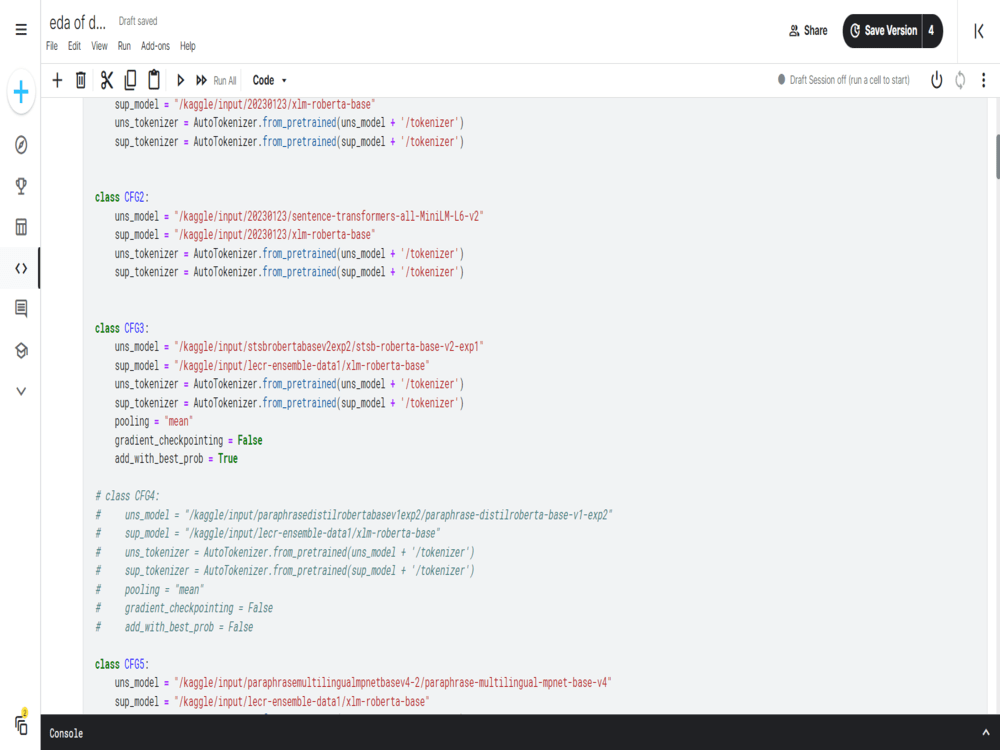Click the commented '# class CFG4:' line
Viewport: 1000px width, 750px height.
128,496
